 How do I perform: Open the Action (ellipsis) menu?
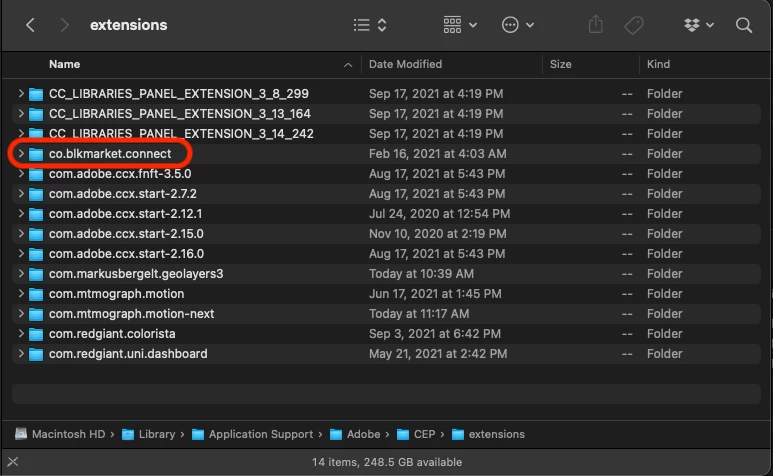tap(517, 25)
